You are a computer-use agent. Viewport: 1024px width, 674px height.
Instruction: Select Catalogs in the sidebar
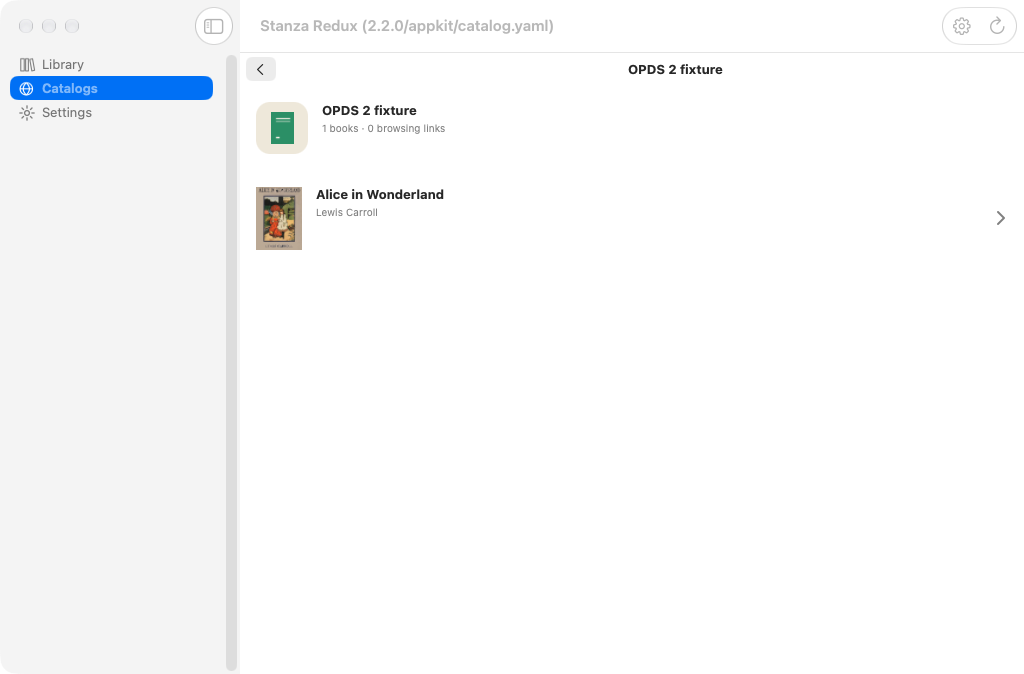112,88
